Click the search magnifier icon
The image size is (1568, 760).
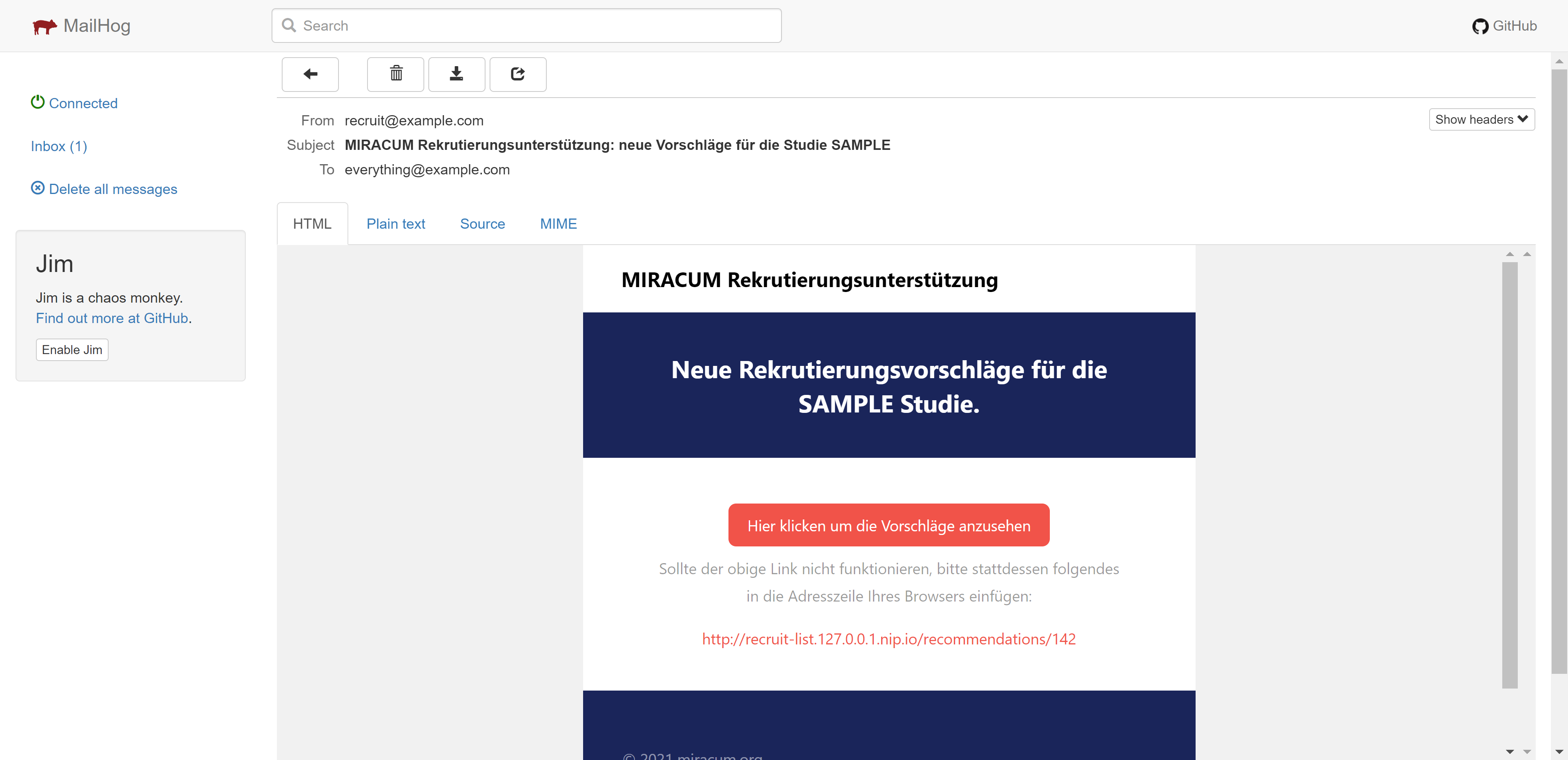tap(289, 26)
